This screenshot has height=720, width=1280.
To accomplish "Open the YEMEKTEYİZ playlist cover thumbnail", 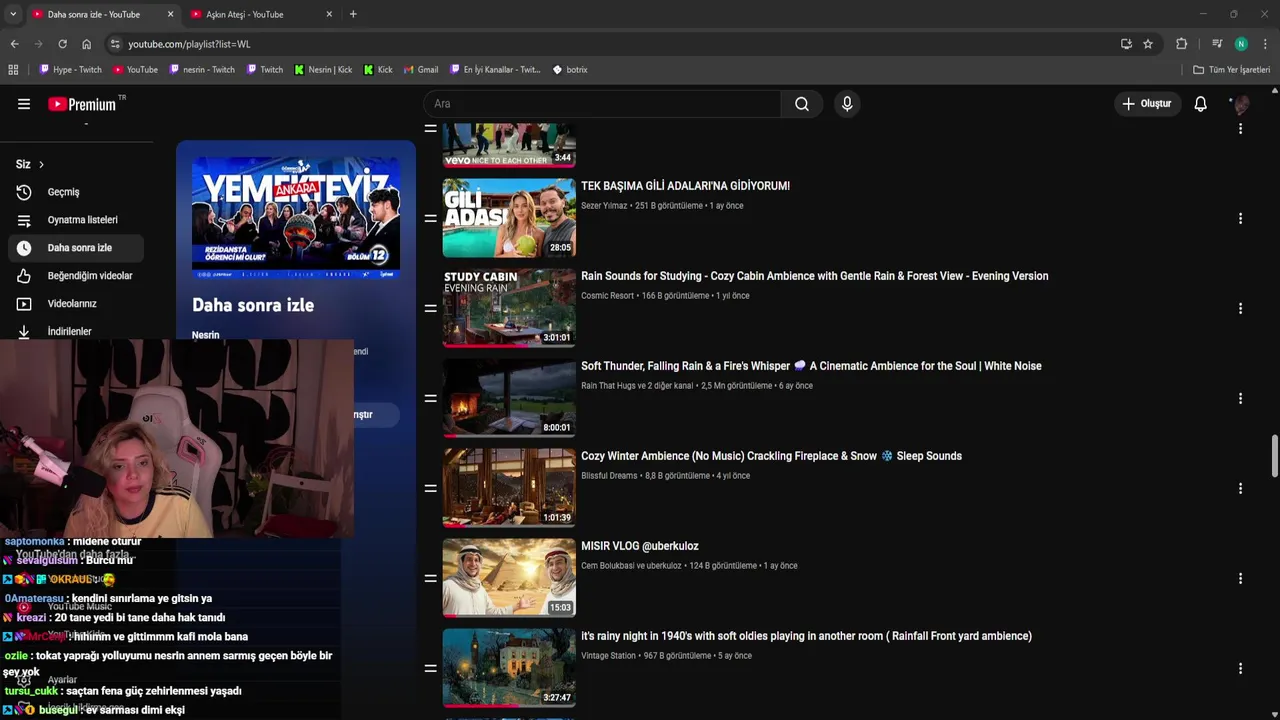I will tap(296, 217).
